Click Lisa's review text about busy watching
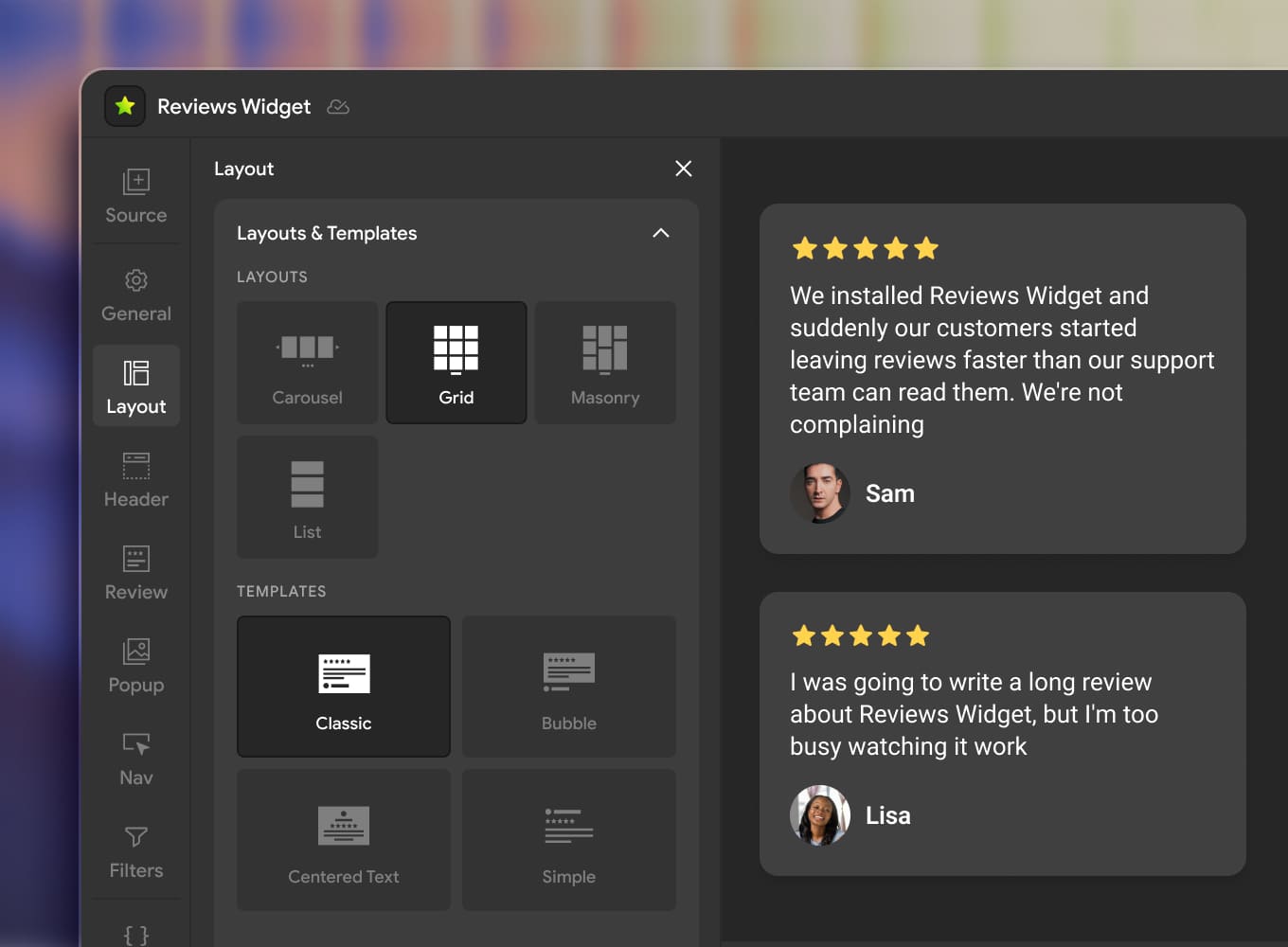The height and width of the screenshot is (947, 1288). [x=975, y=714]
